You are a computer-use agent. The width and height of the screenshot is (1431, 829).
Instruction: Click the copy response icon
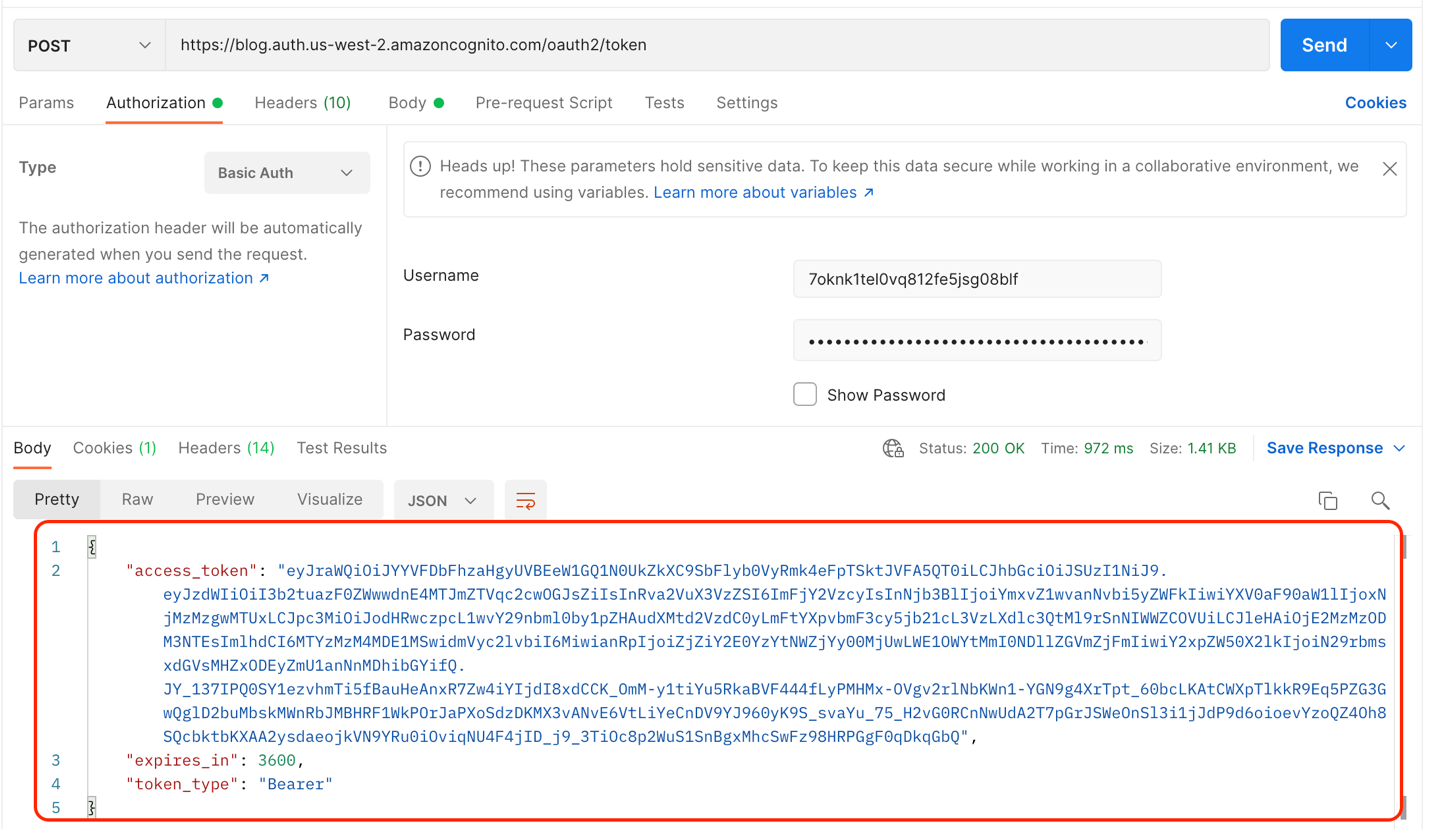pos(1328,501)
